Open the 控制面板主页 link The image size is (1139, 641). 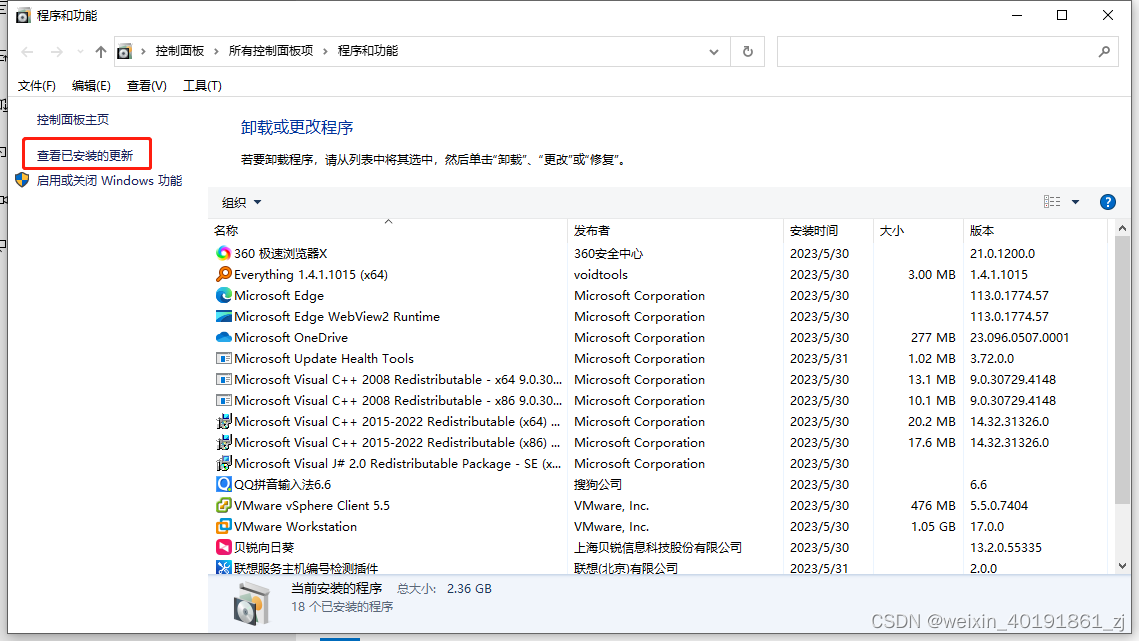point(73,119)
